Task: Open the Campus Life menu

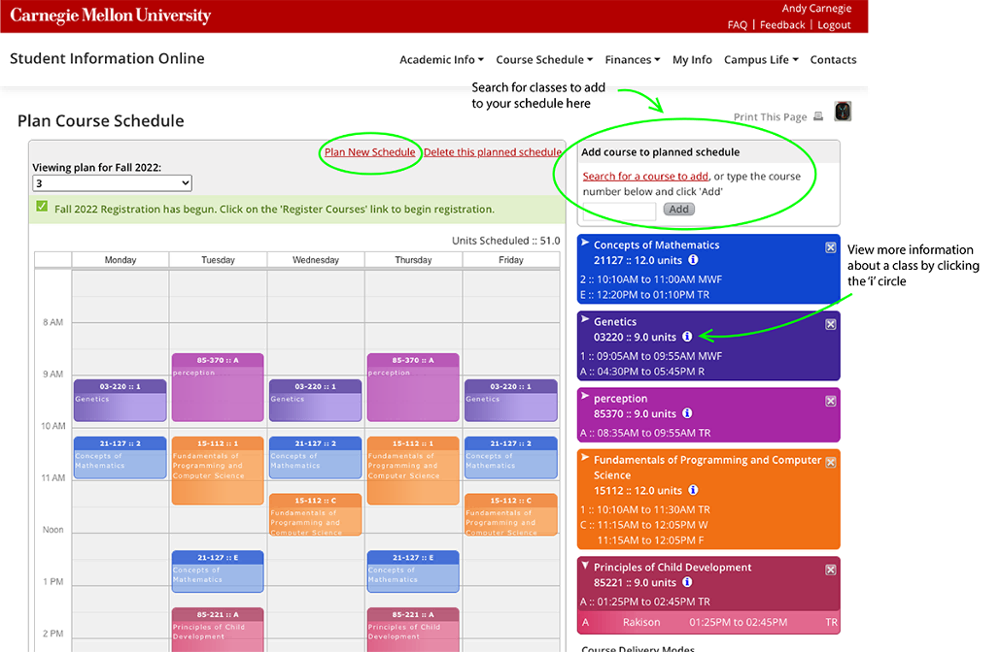Action: 761,59
